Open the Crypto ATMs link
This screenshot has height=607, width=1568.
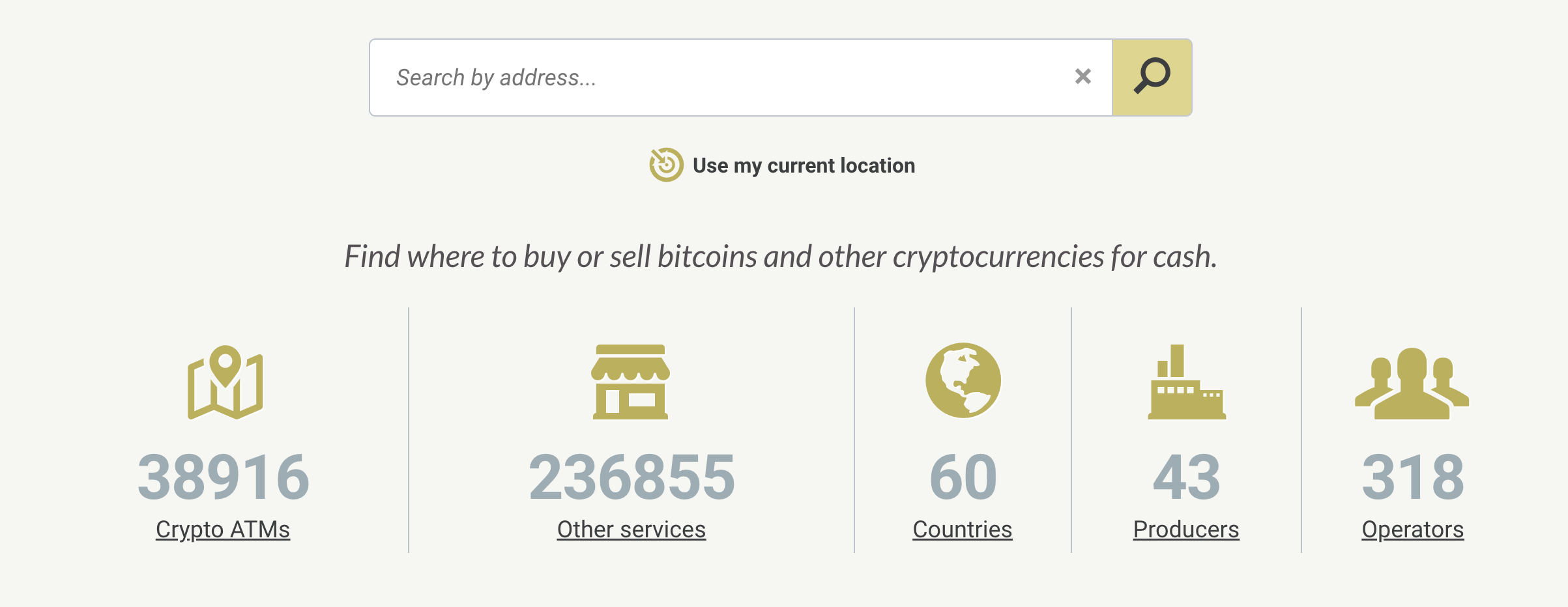coord(222,529)
